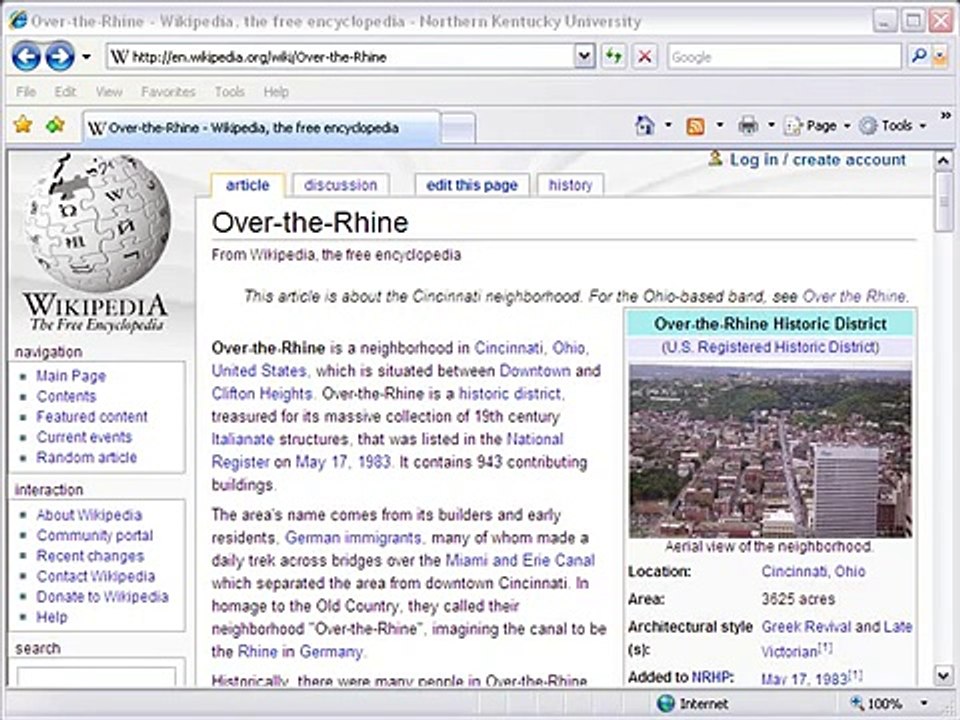Image resolution: width=960 pixels, height=720 pixels.
Task: Click the Contents sidebar link
Action: pos(66,396)
